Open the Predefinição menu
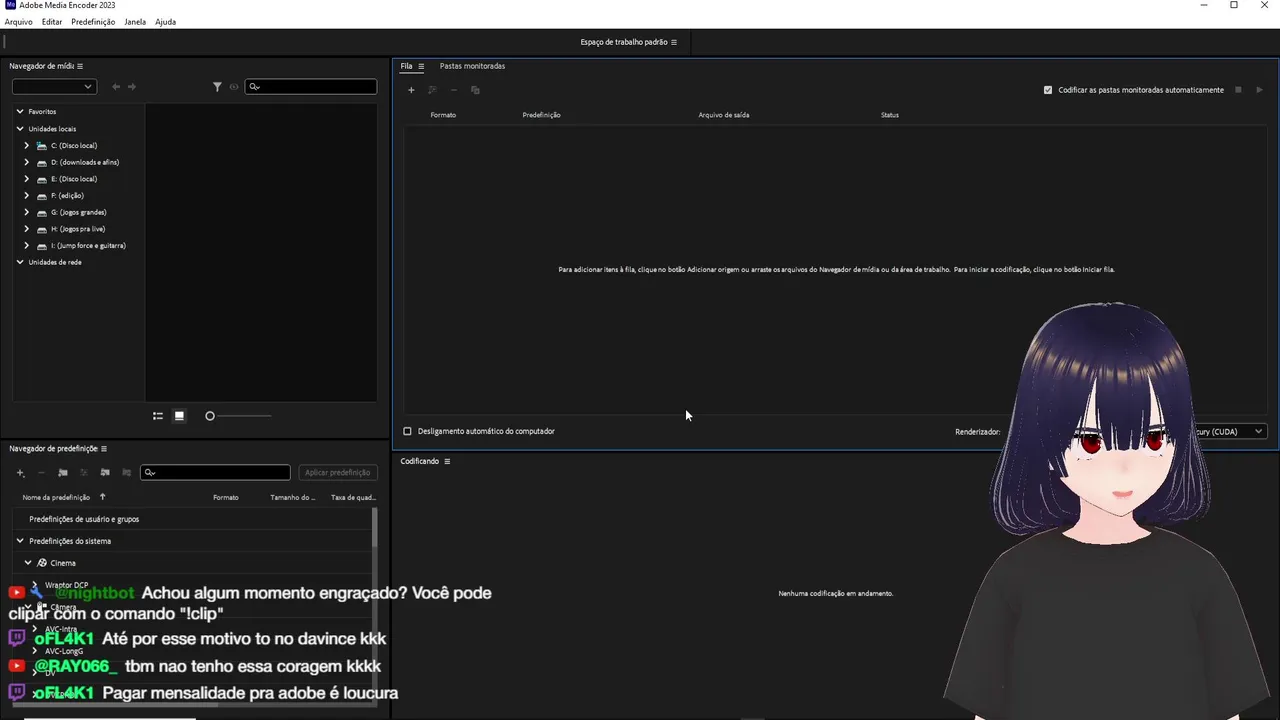Image resolution: width=1280 pixels, height=720 pixels. coord(93,22)
